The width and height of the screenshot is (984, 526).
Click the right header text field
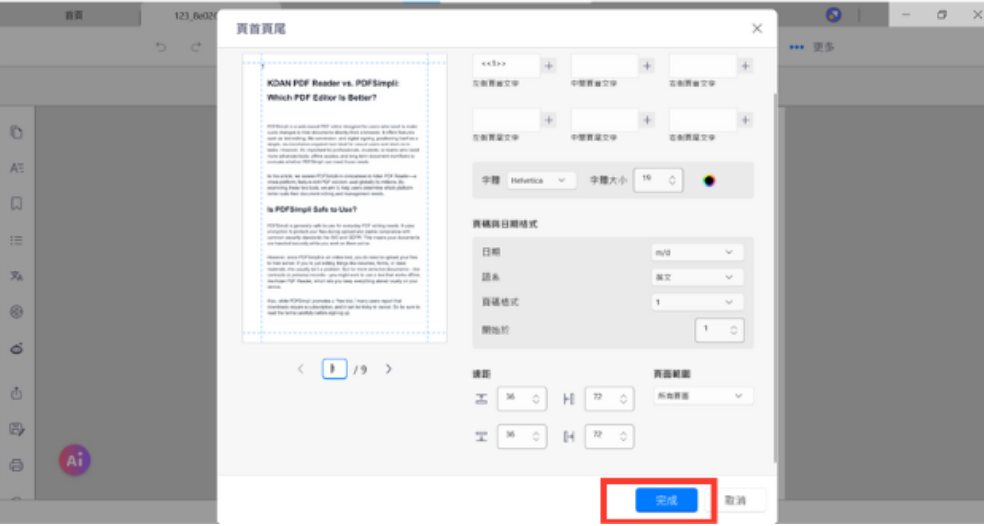703,65
